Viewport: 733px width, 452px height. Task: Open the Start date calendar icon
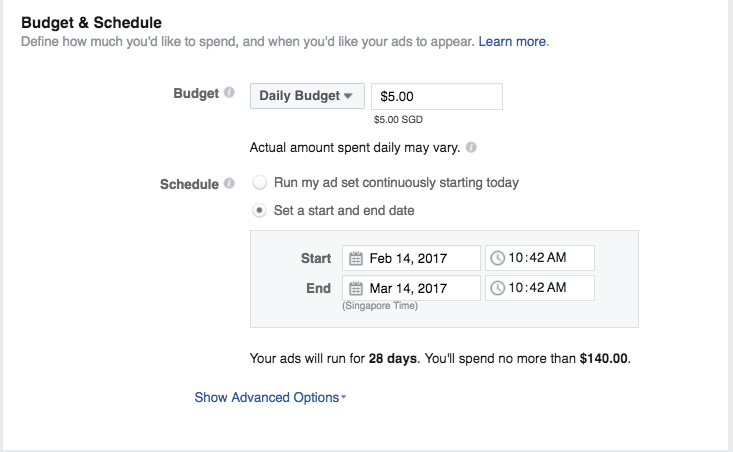pos(356,258)
